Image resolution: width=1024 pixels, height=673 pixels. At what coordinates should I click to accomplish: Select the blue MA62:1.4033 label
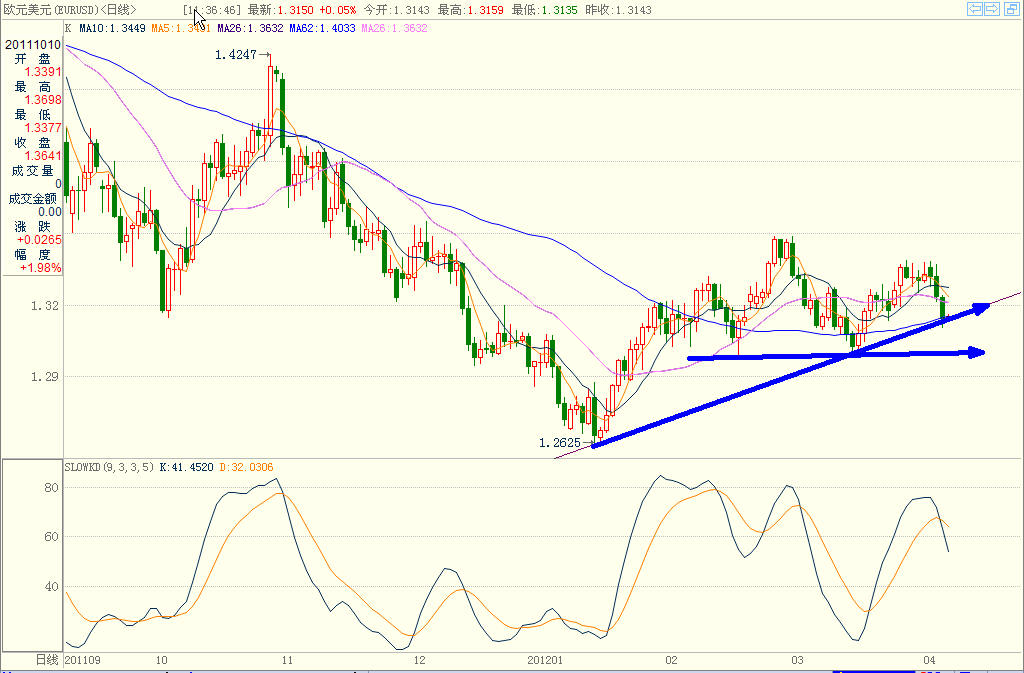322,28
